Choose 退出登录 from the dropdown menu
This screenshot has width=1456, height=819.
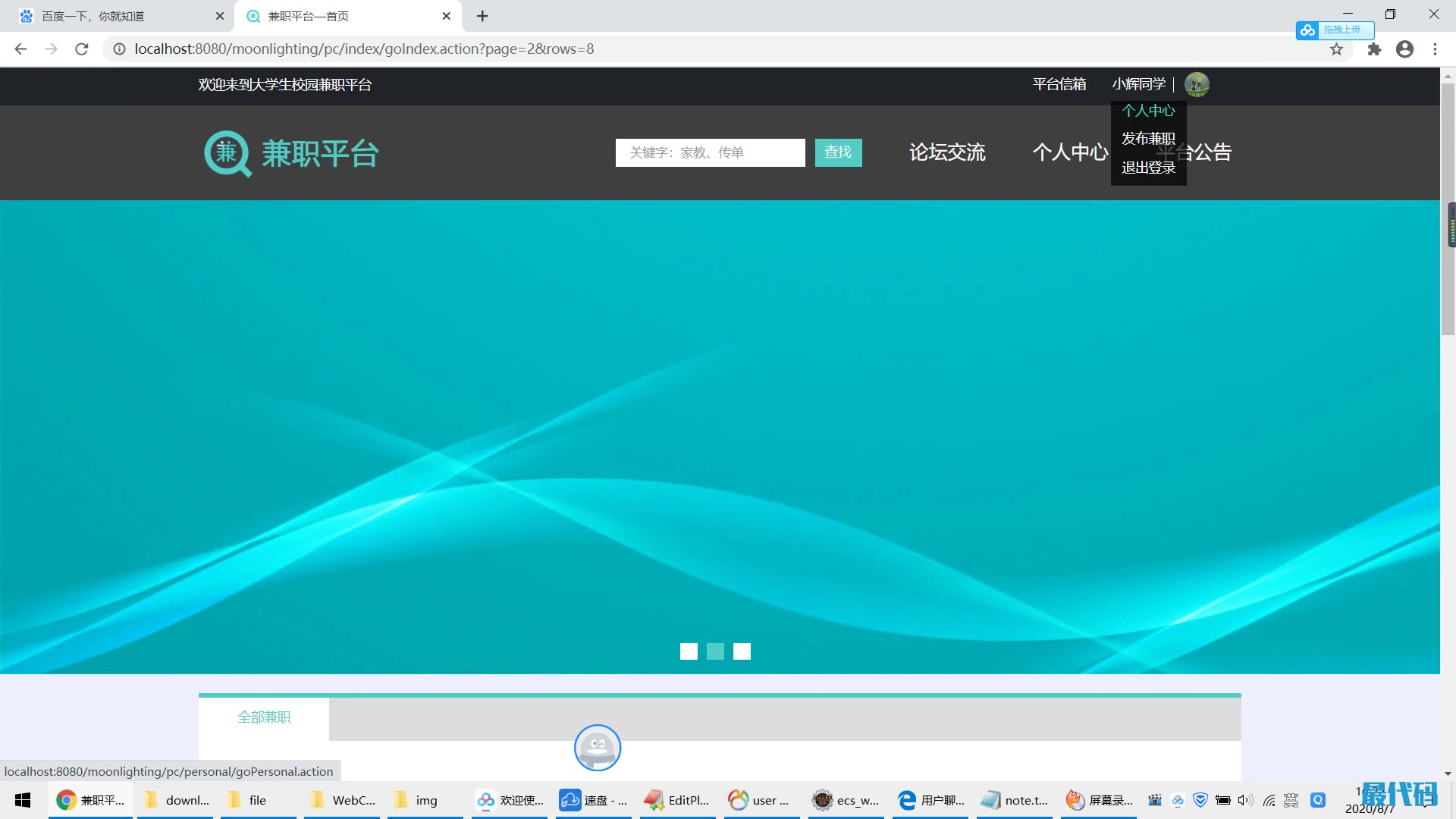point(1148,168)
